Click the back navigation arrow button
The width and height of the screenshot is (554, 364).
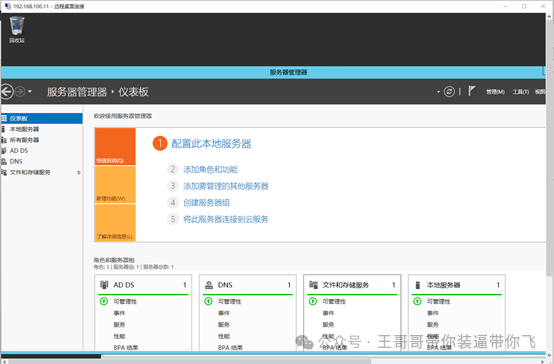click(x=6, y=92)
